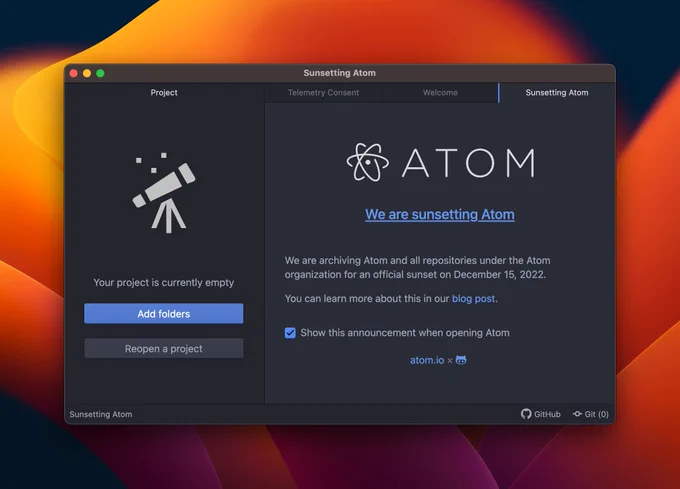Open the Telemetry Consent tab

pos(324,92)
